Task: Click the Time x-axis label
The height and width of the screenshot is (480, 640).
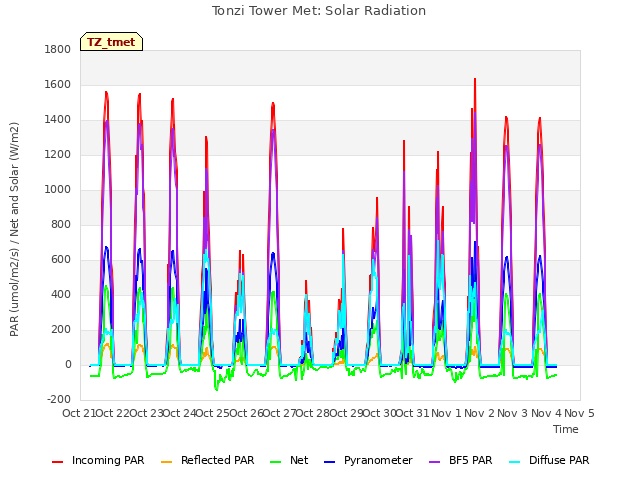Action: click(x=566, y=429)
